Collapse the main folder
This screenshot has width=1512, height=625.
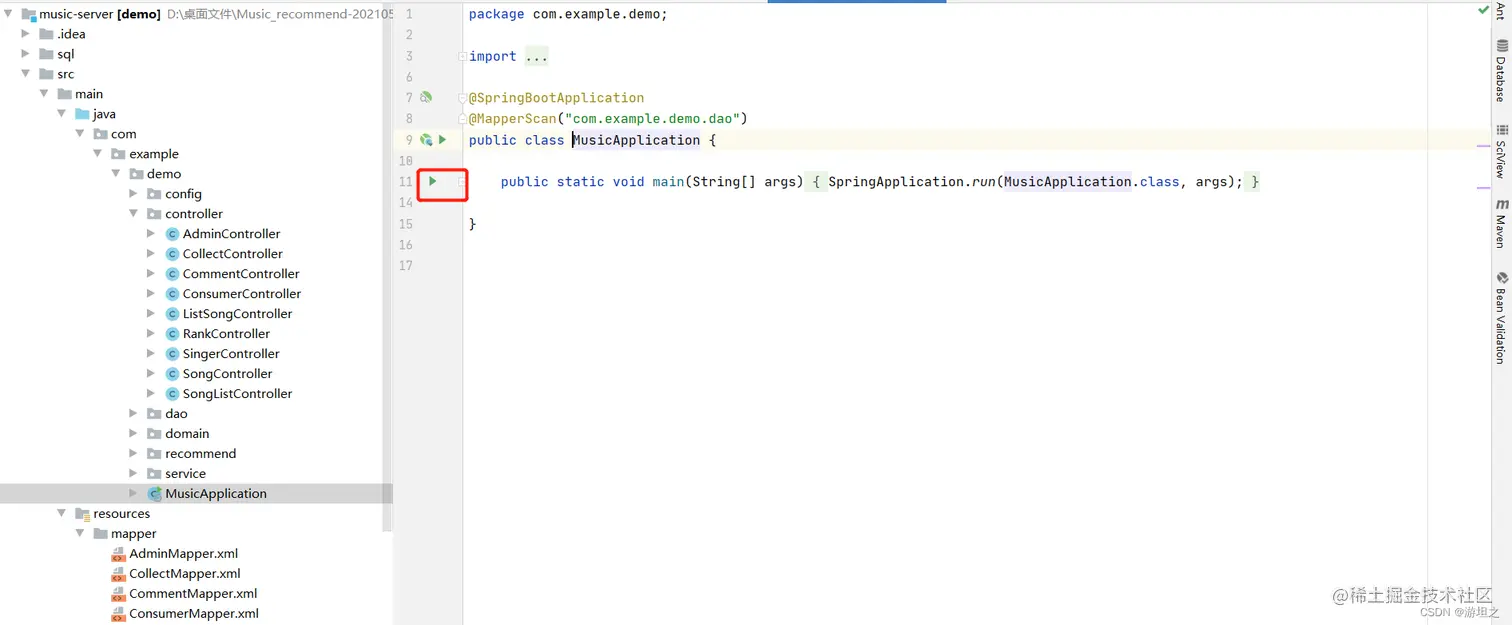(x=44, y=94)
